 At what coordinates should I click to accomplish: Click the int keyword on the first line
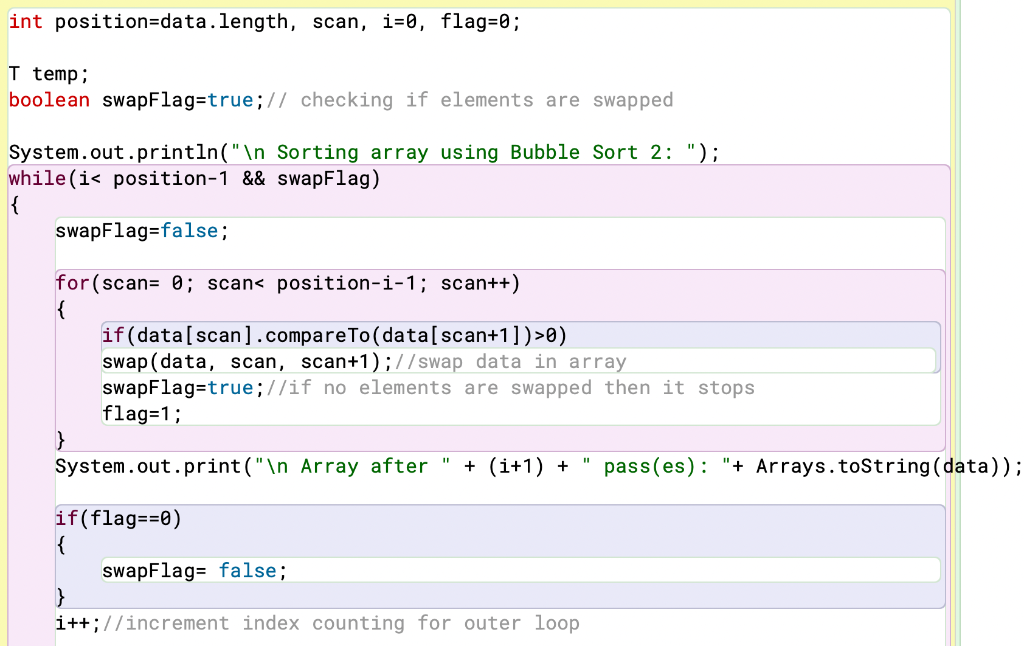(25, 21)
